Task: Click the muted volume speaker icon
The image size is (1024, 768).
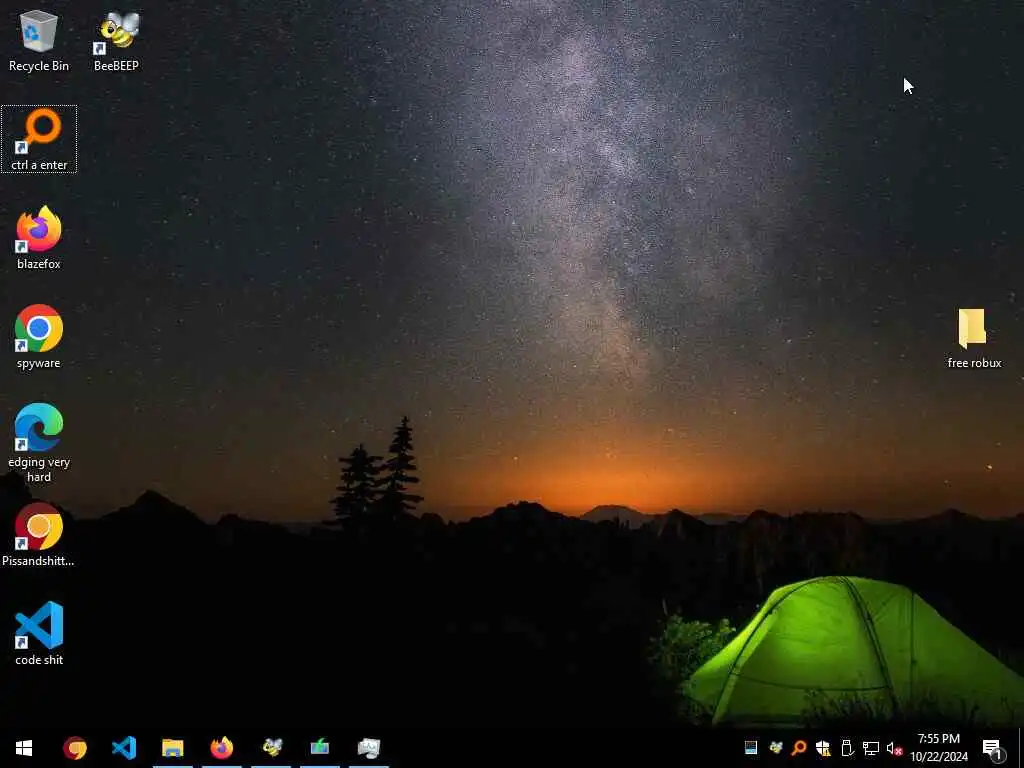Action: [x=894, y=748]
